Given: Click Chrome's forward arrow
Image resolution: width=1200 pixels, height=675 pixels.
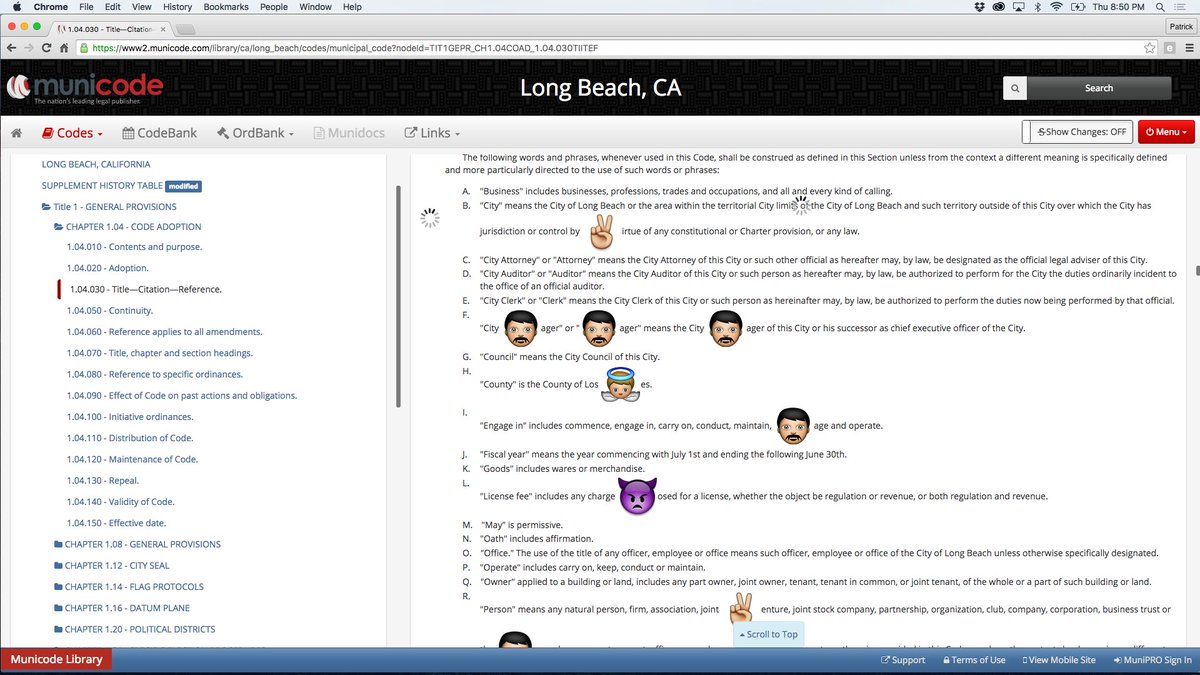Looking at the screenshot, I should [30, 47].
